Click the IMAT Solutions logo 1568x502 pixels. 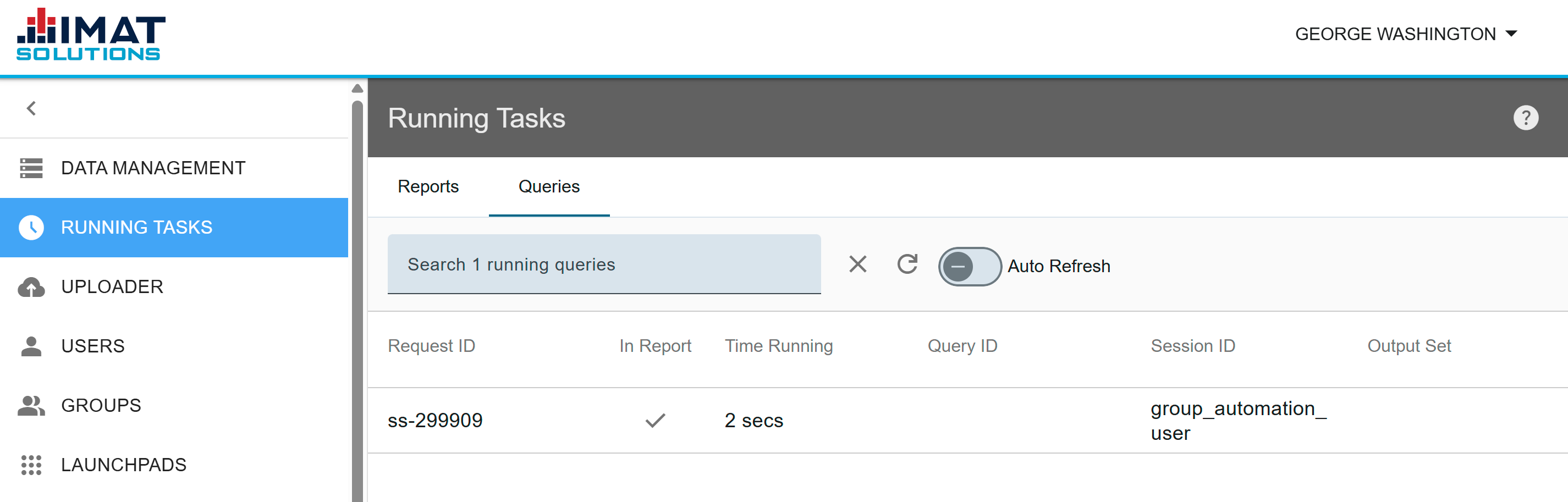[91, 34]
